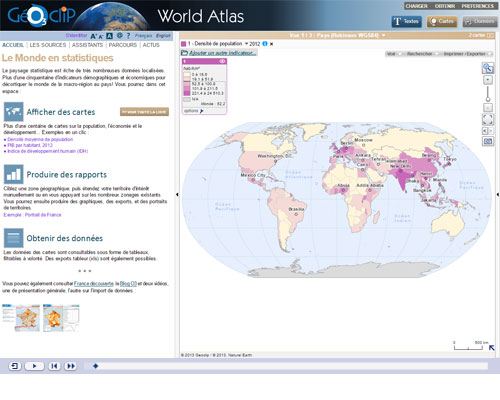Go to the LES SOURCES tab
The width and height of the screenshot is (500, 400).
(x=48, y=45)
